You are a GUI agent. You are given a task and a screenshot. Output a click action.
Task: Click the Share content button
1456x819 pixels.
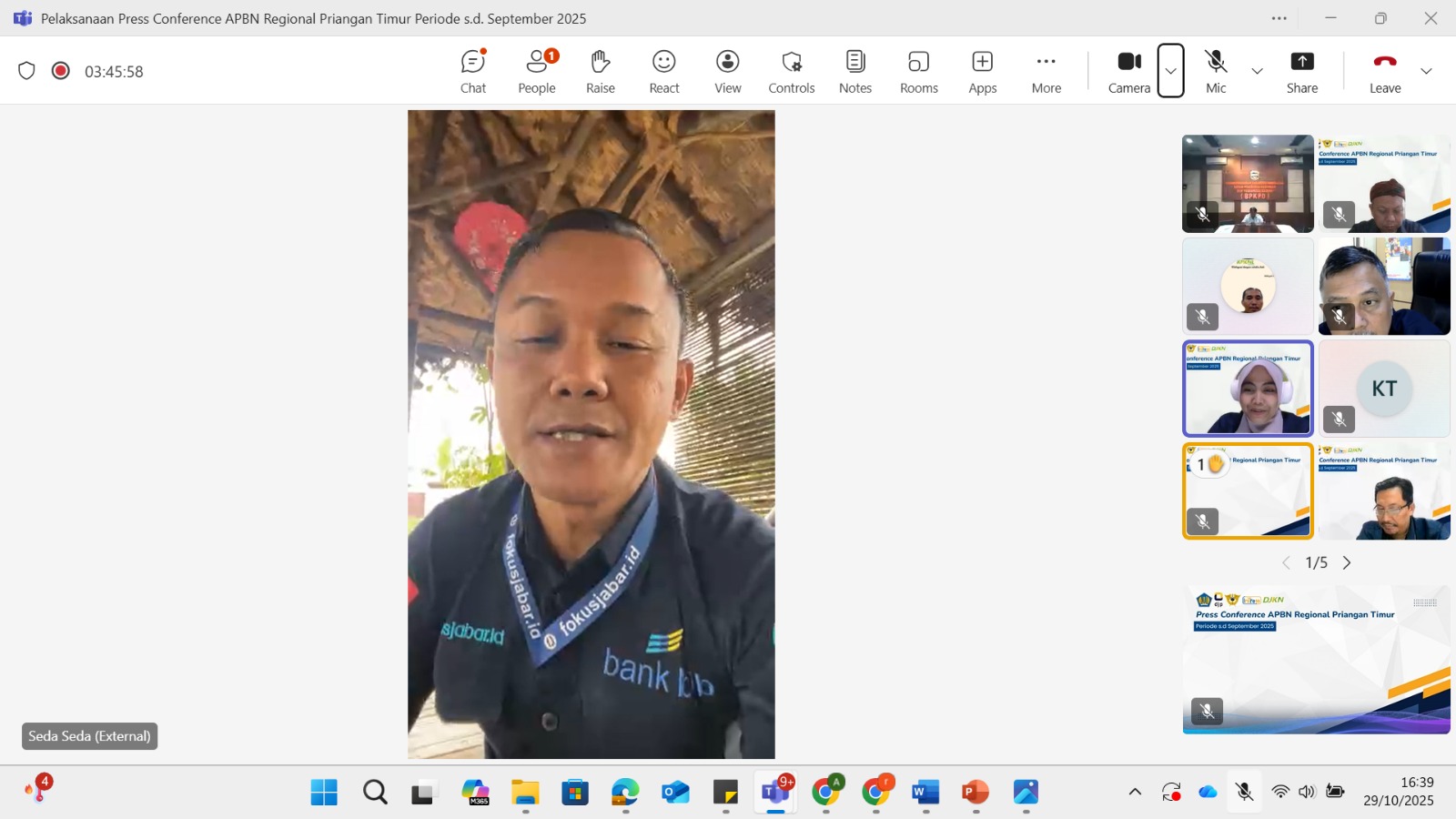[1302, 71]
